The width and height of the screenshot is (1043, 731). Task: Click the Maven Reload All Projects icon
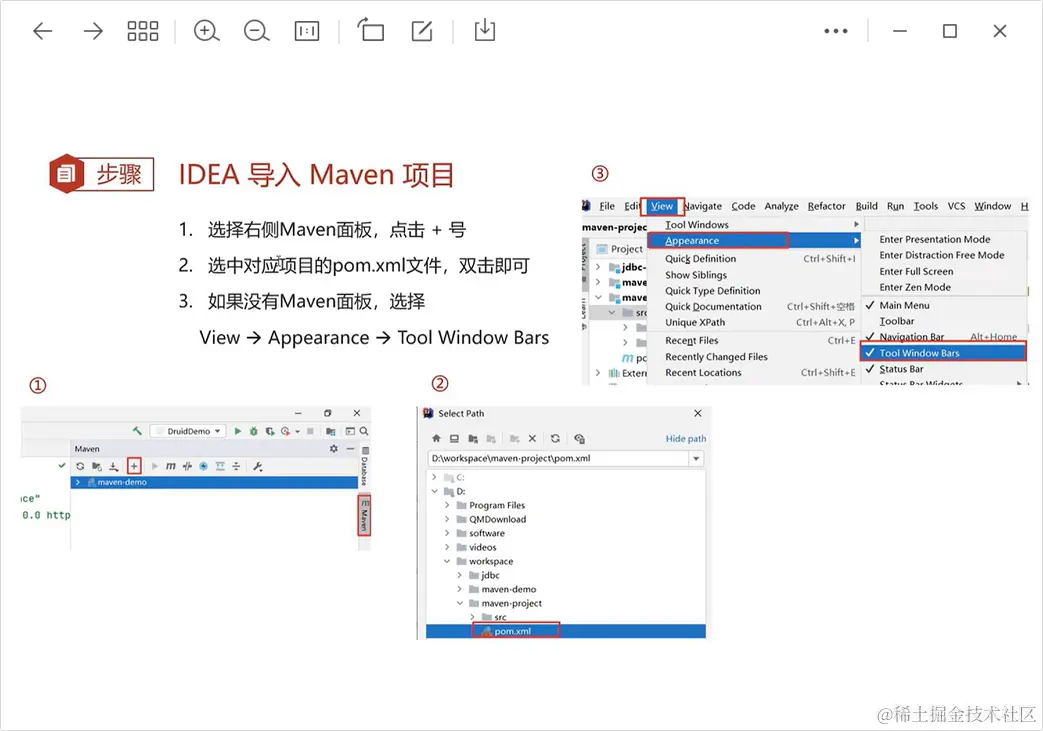click(80, 466)
